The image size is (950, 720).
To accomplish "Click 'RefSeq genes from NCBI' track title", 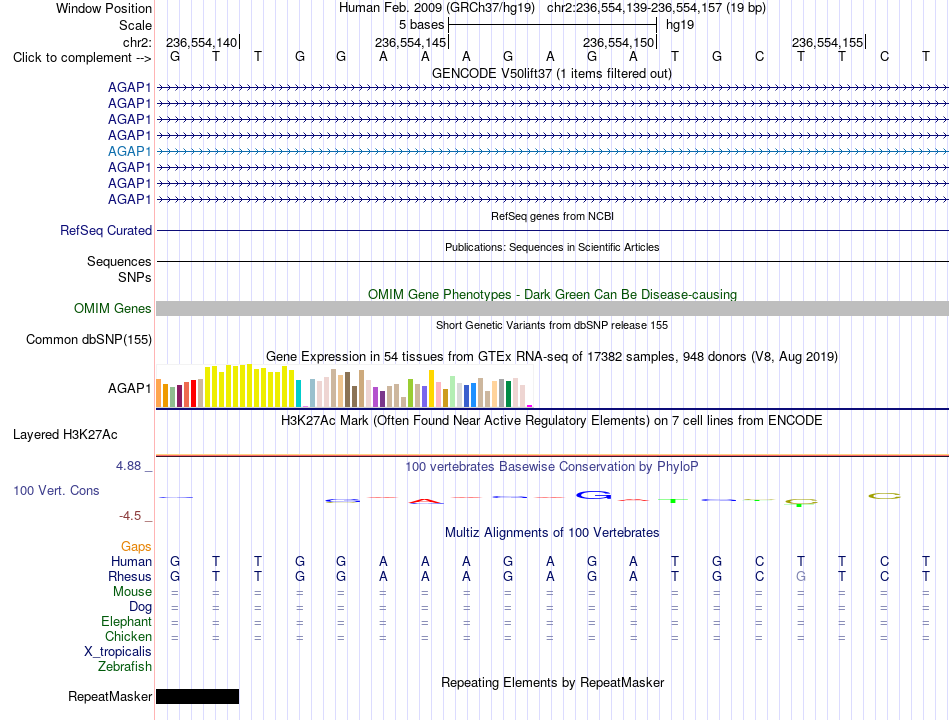I will point(553,216).
